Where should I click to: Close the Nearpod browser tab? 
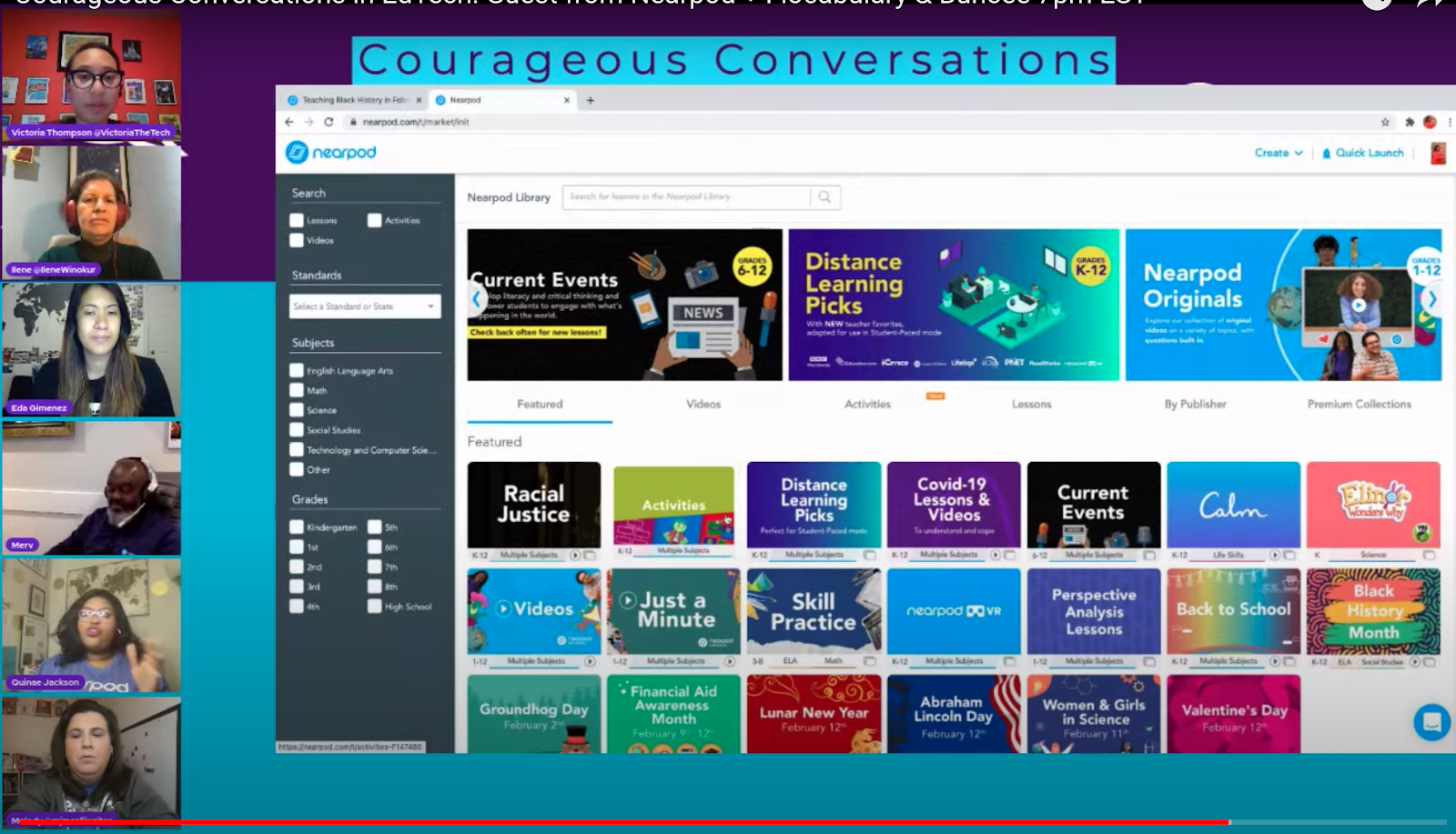(567, 100)
